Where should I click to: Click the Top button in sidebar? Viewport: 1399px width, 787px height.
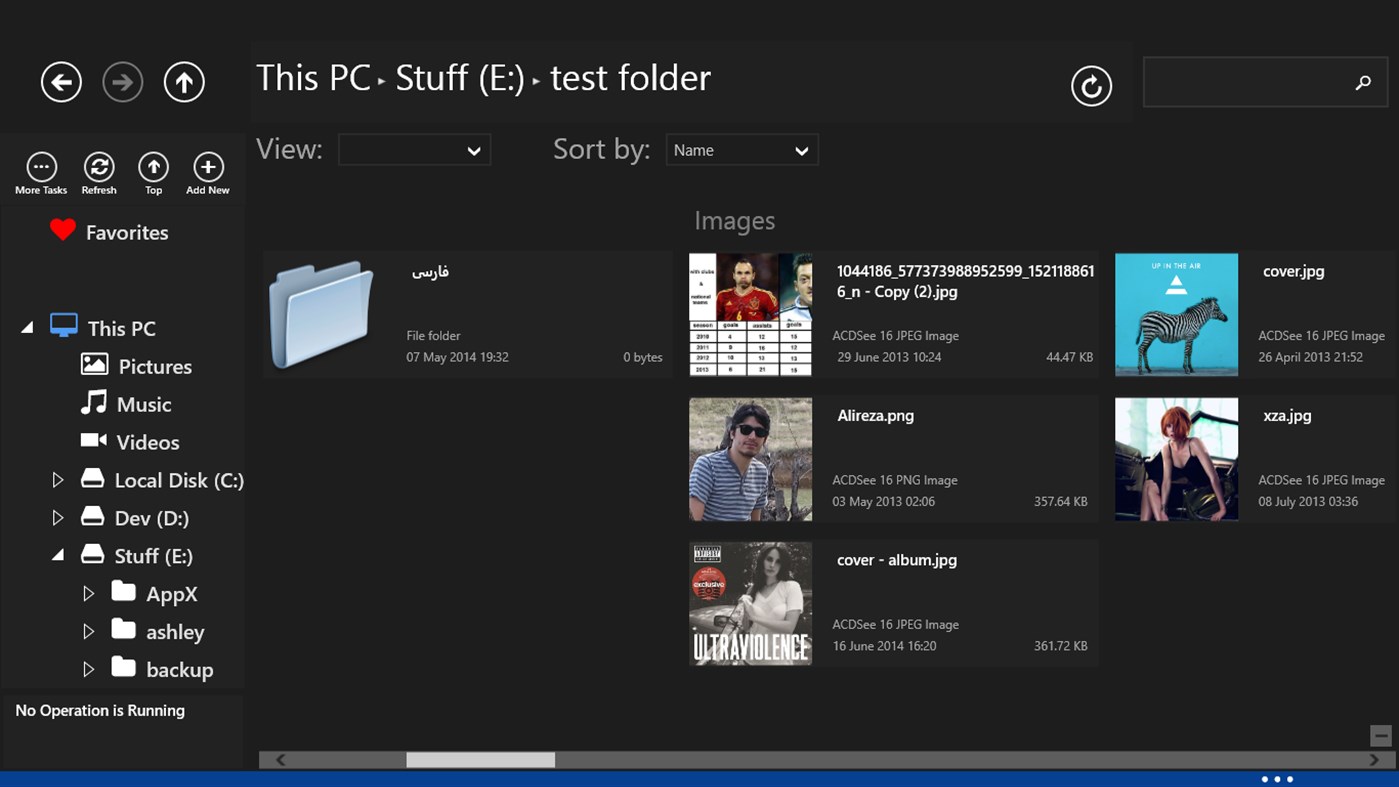pyautogui.click(x=153, y=168)
